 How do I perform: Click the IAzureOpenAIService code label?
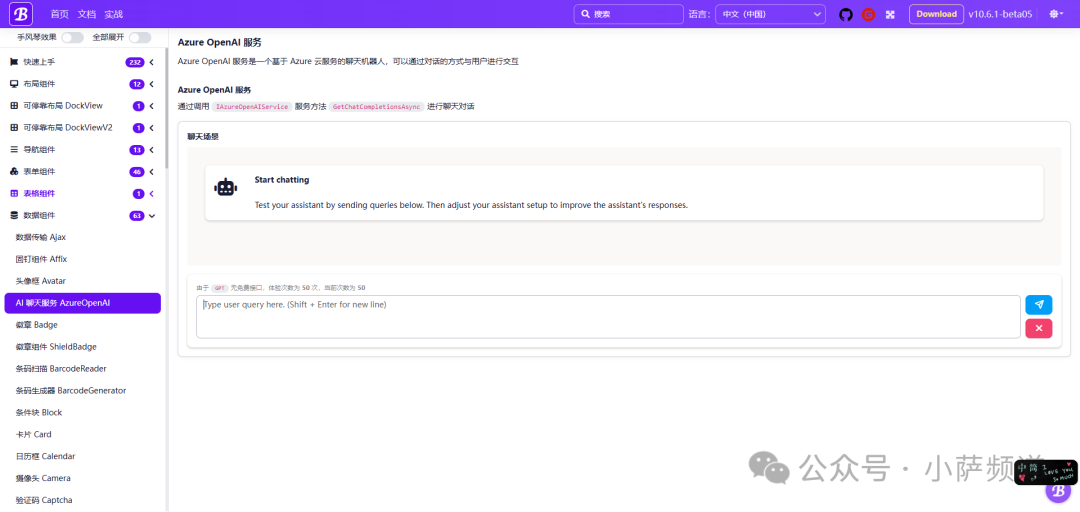click(x=251, y=107)
